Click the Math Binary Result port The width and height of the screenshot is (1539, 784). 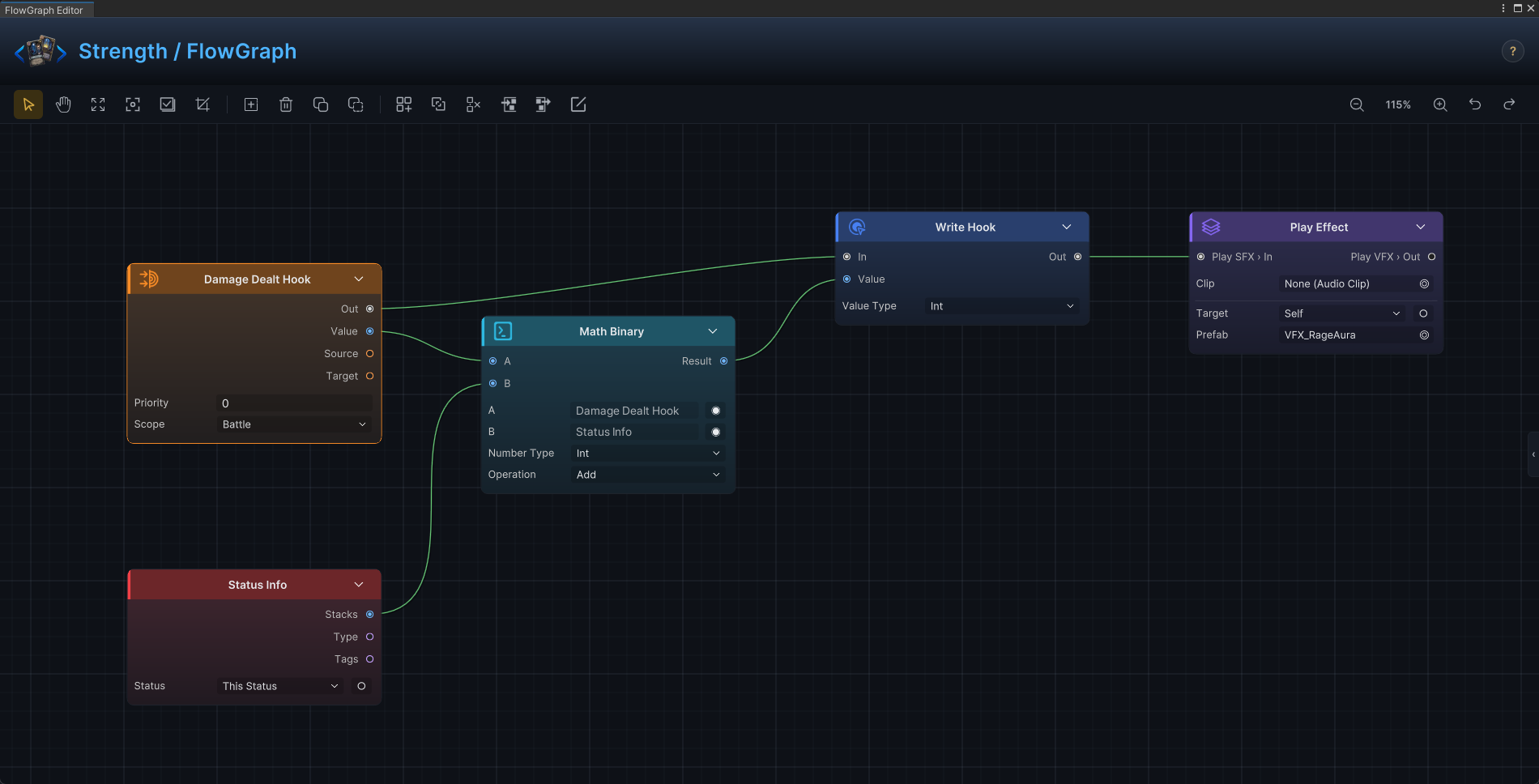pos(724,361)
